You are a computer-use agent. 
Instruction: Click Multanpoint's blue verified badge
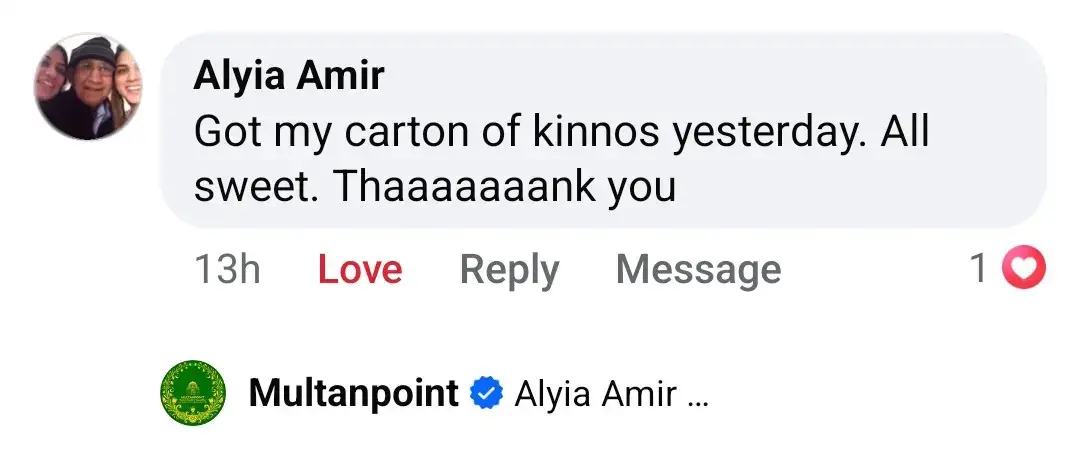point(486,394)
